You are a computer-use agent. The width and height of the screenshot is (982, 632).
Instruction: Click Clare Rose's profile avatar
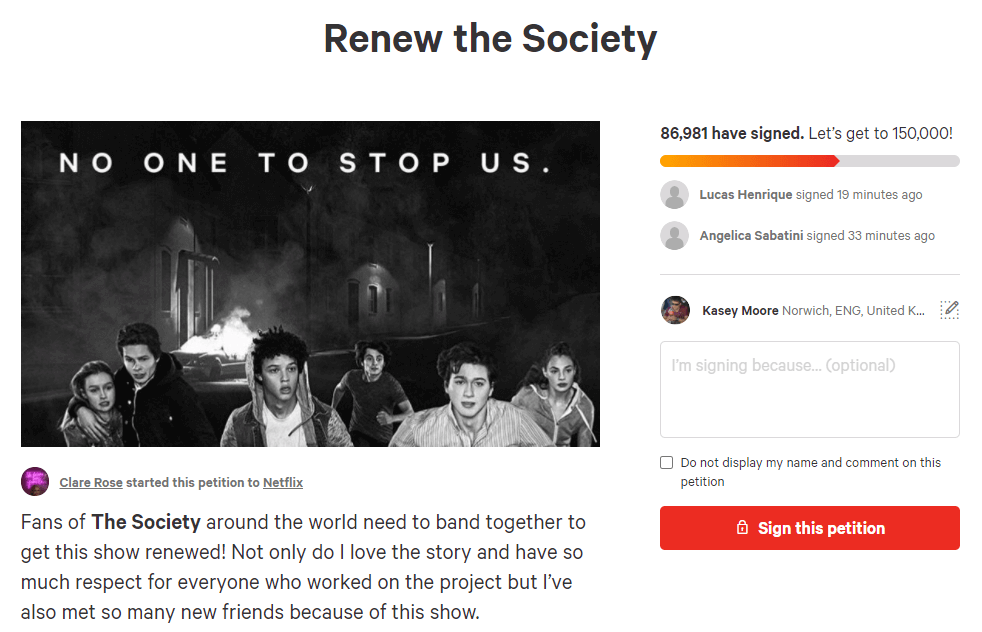pos(35,482)
